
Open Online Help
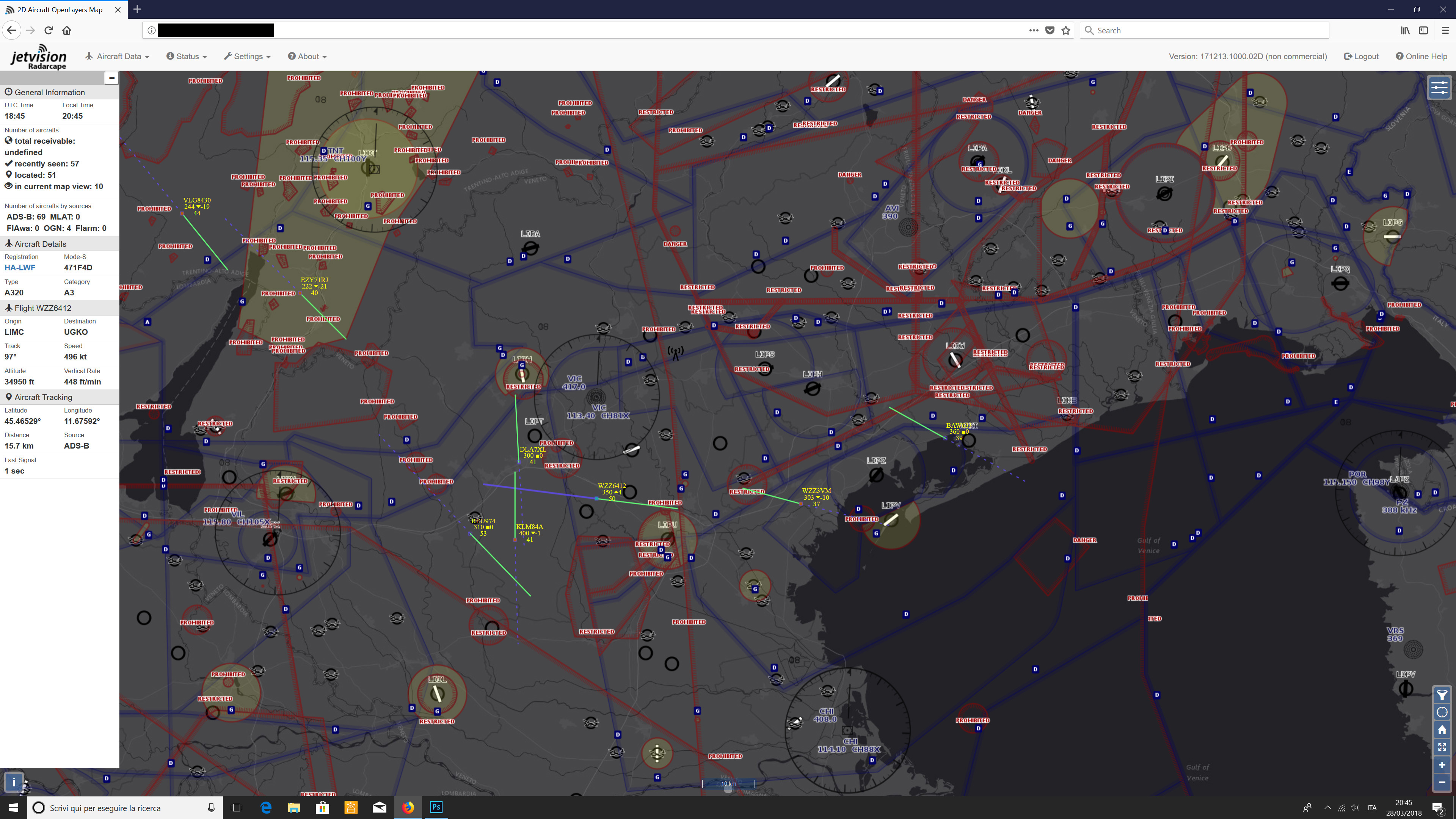click(1421, 56)
